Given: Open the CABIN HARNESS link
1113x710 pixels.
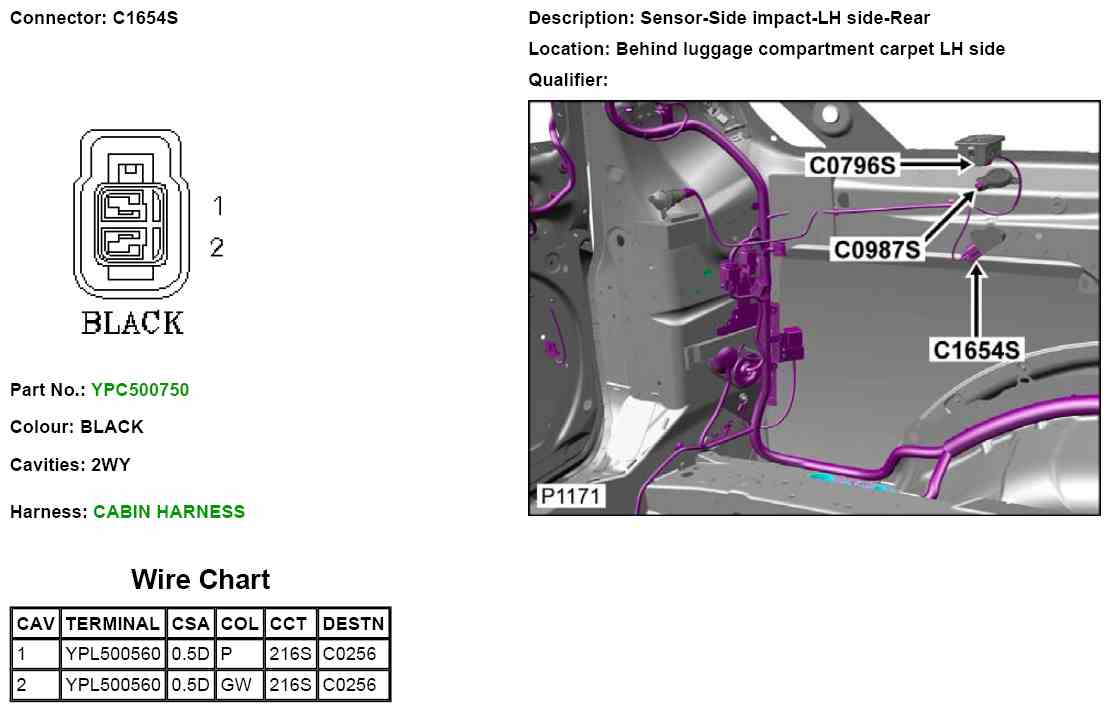Looking at the screenshot, I should pos(168,512).
